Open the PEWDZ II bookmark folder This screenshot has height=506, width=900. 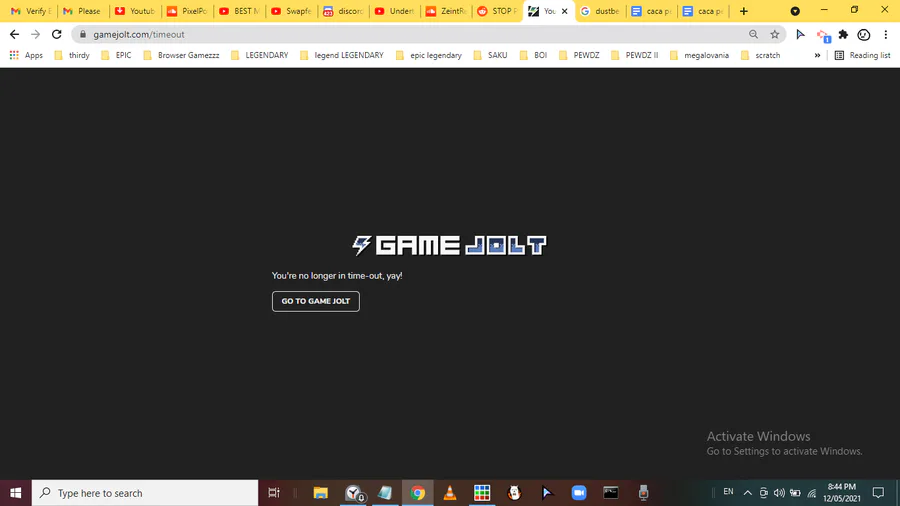[x=635, y=55]
